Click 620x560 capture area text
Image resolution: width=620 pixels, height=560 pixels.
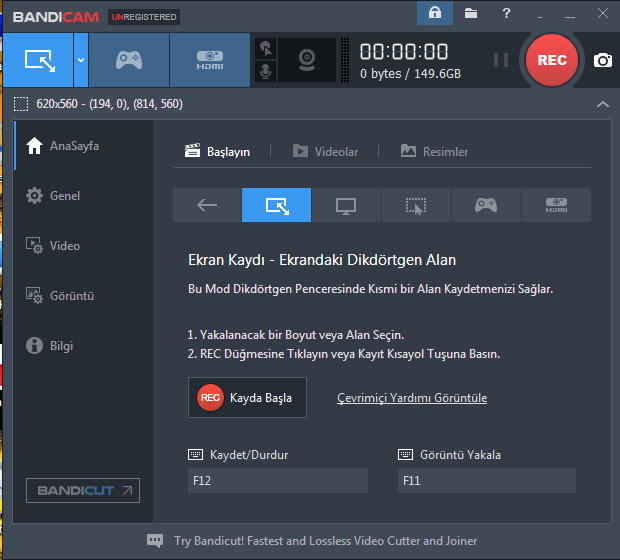(x=110, y=104)
